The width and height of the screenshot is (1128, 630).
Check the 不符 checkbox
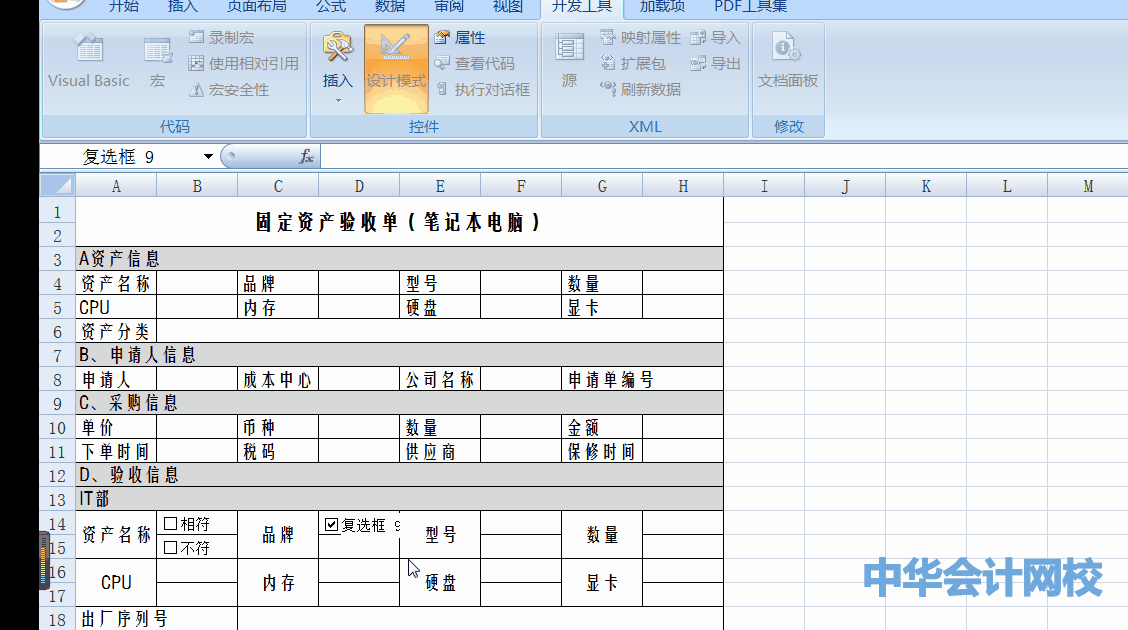click(171, 547)
